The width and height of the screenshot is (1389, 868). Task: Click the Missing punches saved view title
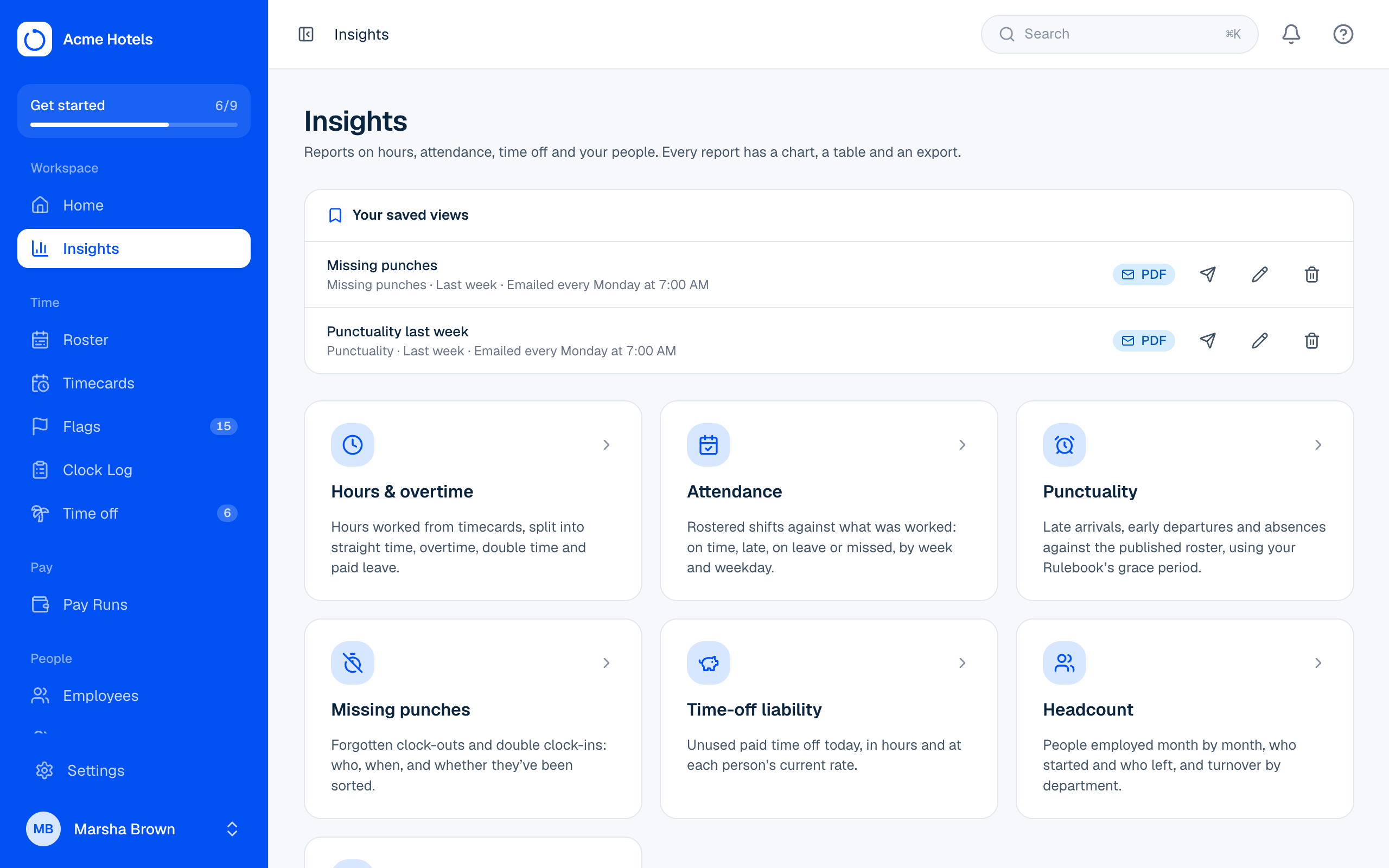coord(381,265)
